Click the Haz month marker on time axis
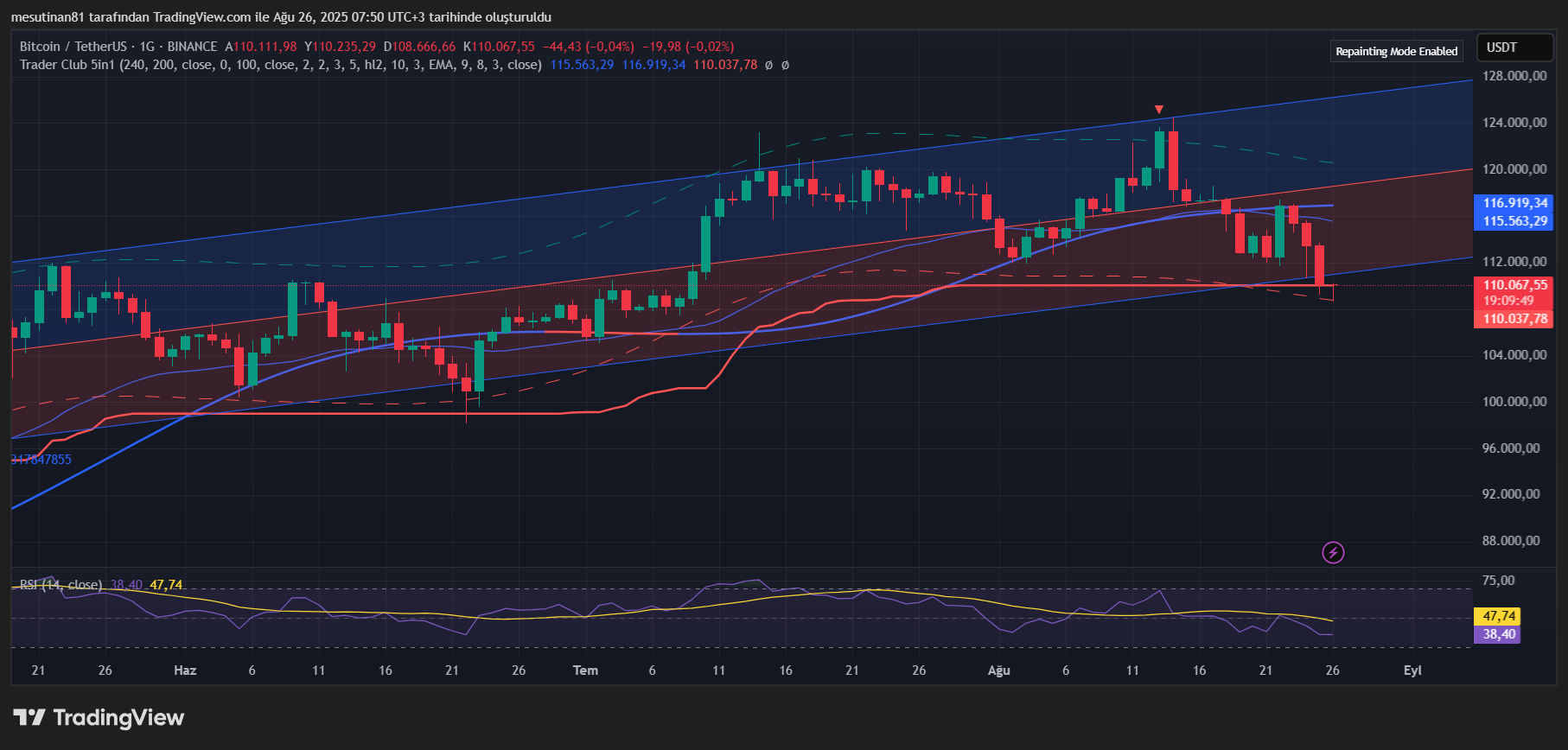1568x750 pixels. click(185, 671)
